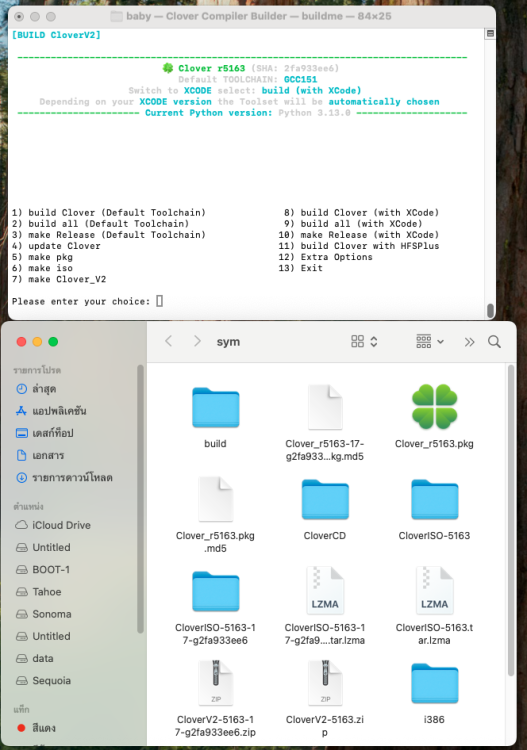Go back with the Finder back arrow

click(168, 341)
